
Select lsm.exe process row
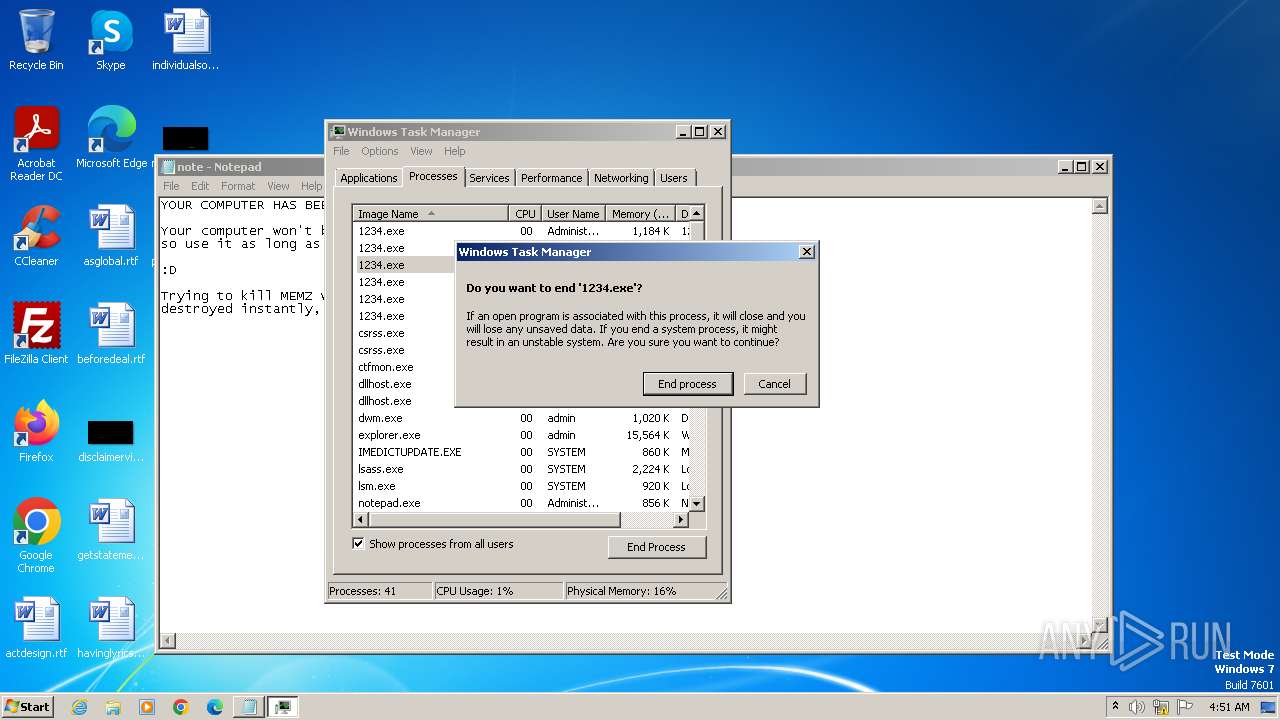click(523, 486)
